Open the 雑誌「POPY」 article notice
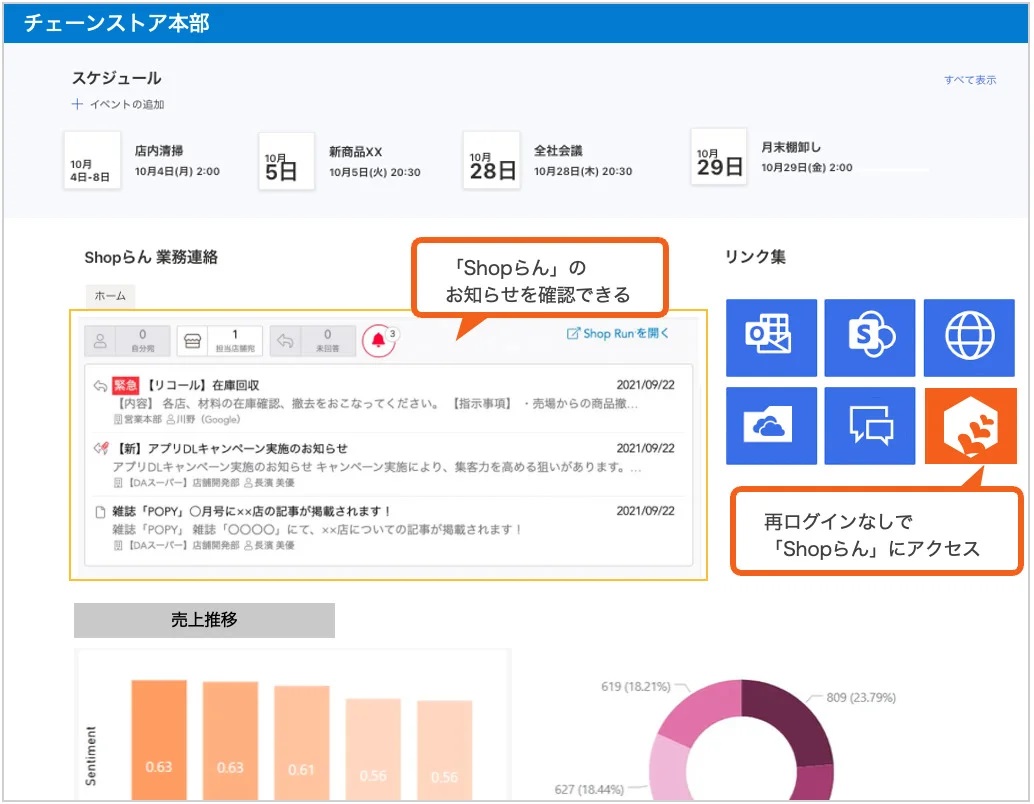This screenshot has width=1034, height=804. point(255,511)
